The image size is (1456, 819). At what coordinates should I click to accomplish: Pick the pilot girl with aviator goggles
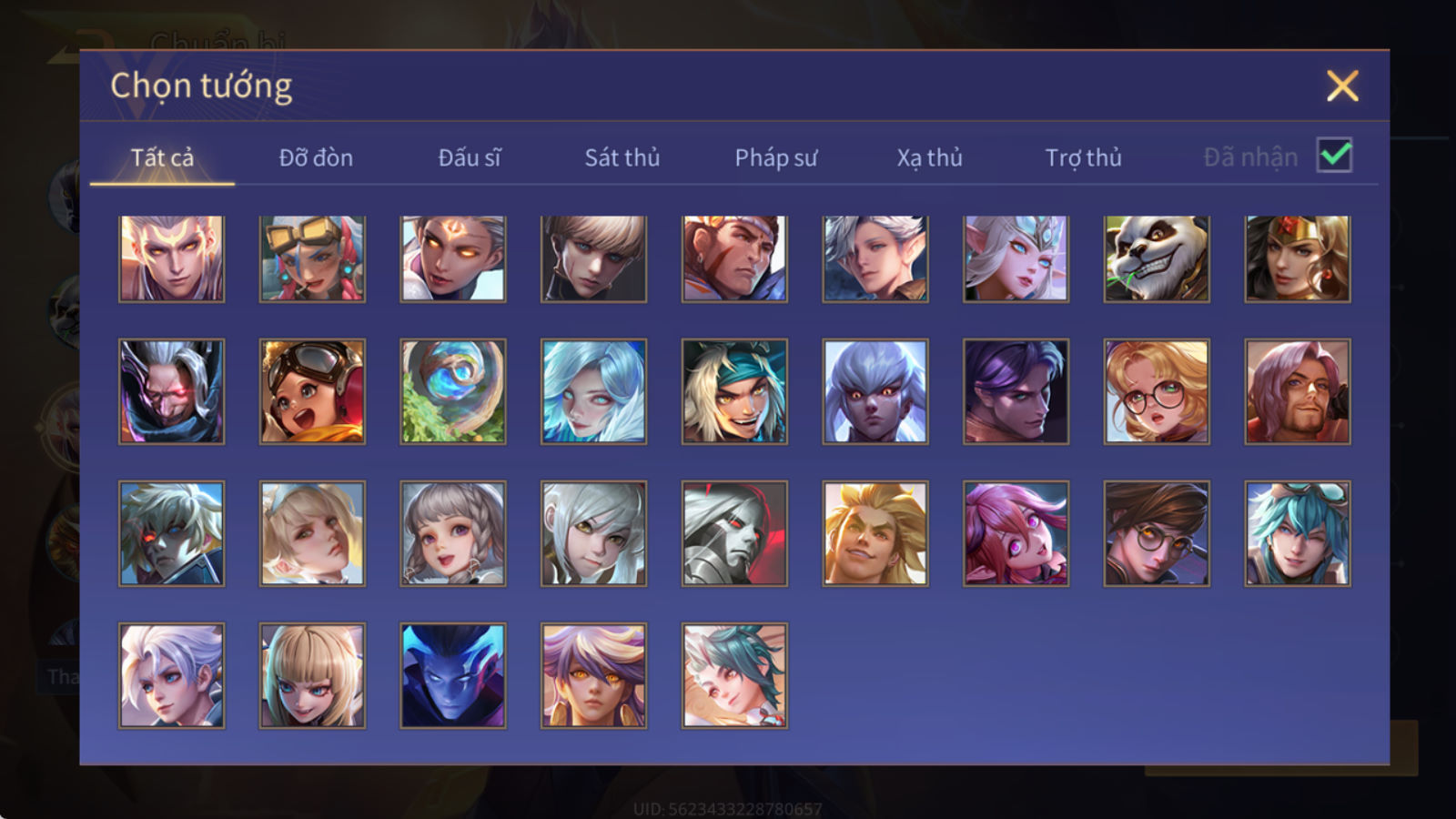[x=312, y=391]
